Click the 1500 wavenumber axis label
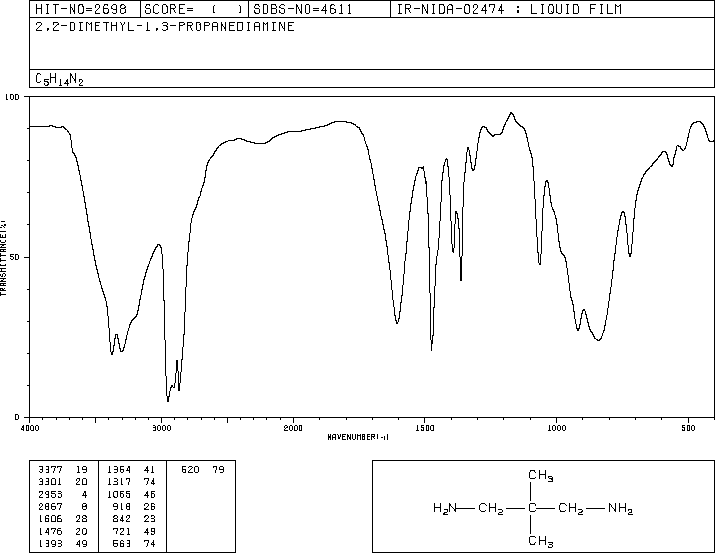The height and width of the screenshot is (553, 715). 425,428
